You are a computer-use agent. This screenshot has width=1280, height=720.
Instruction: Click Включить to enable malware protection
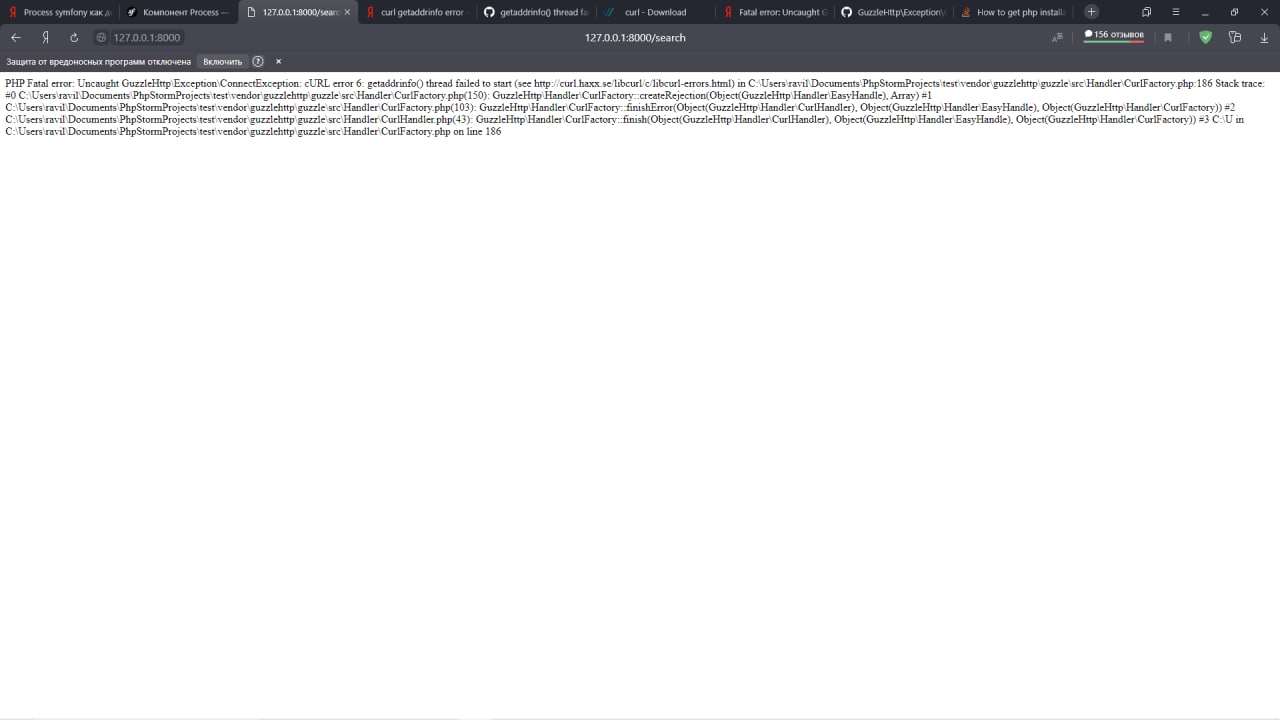tap(222, 61)
